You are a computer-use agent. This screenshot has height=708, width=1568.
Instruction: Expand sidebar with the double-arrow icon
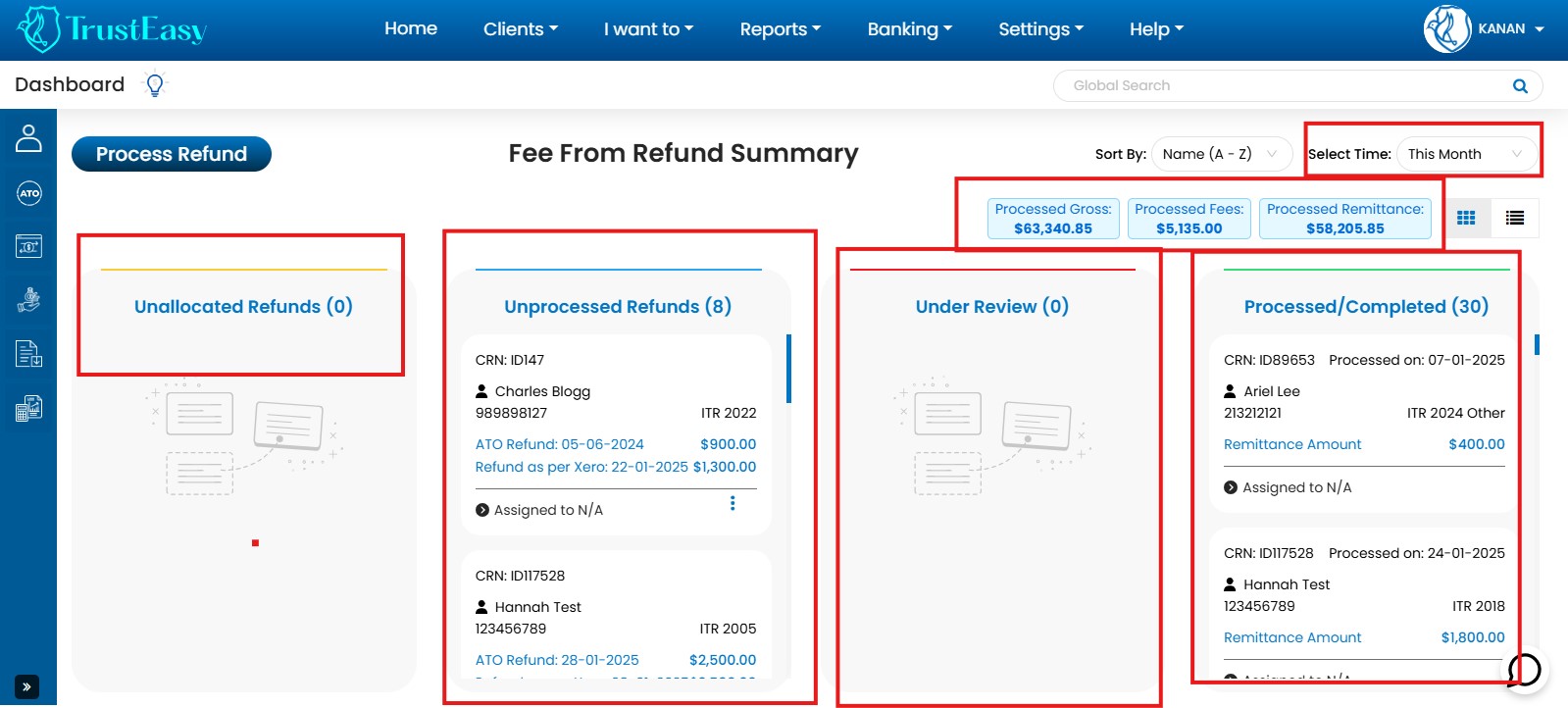[x=26, y=687]
